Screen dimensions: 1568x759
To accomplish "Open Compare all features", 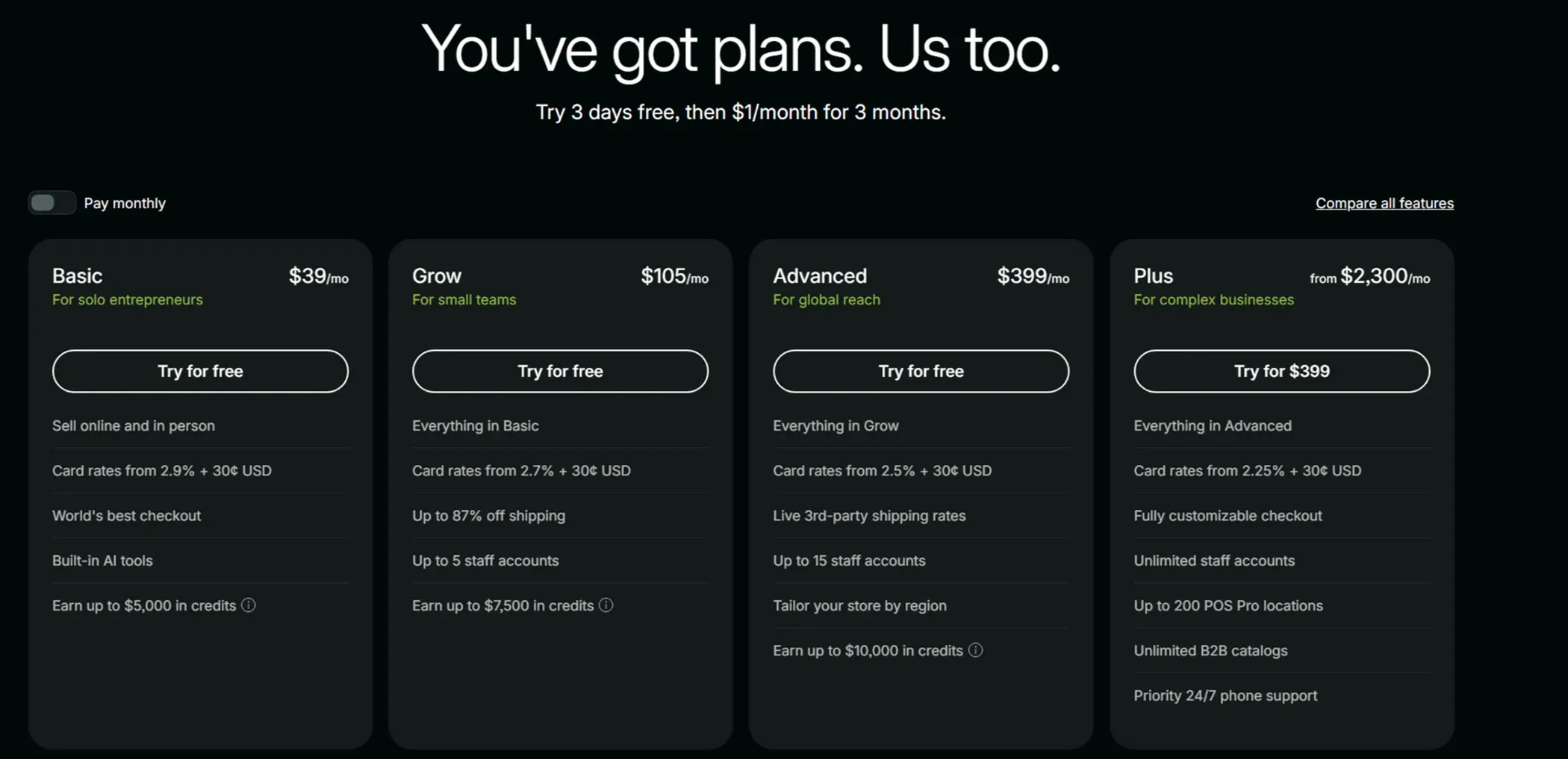I will point(1384,202).
